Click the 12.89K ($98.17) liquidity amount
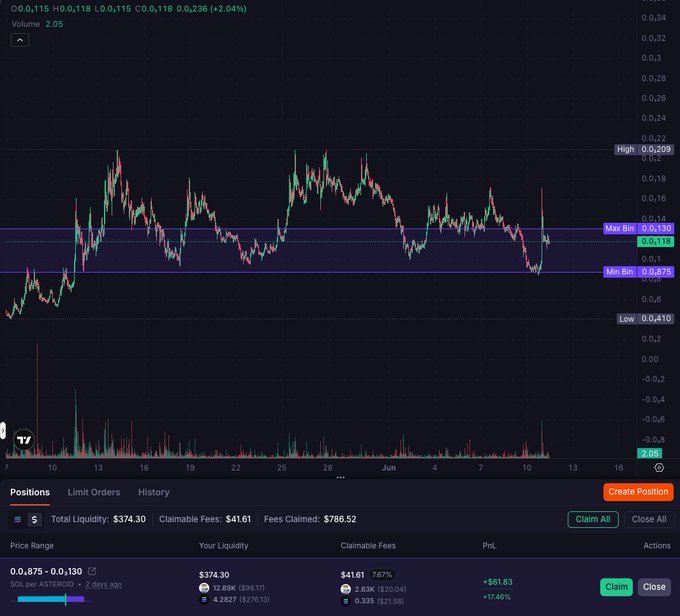 (239, 588)
